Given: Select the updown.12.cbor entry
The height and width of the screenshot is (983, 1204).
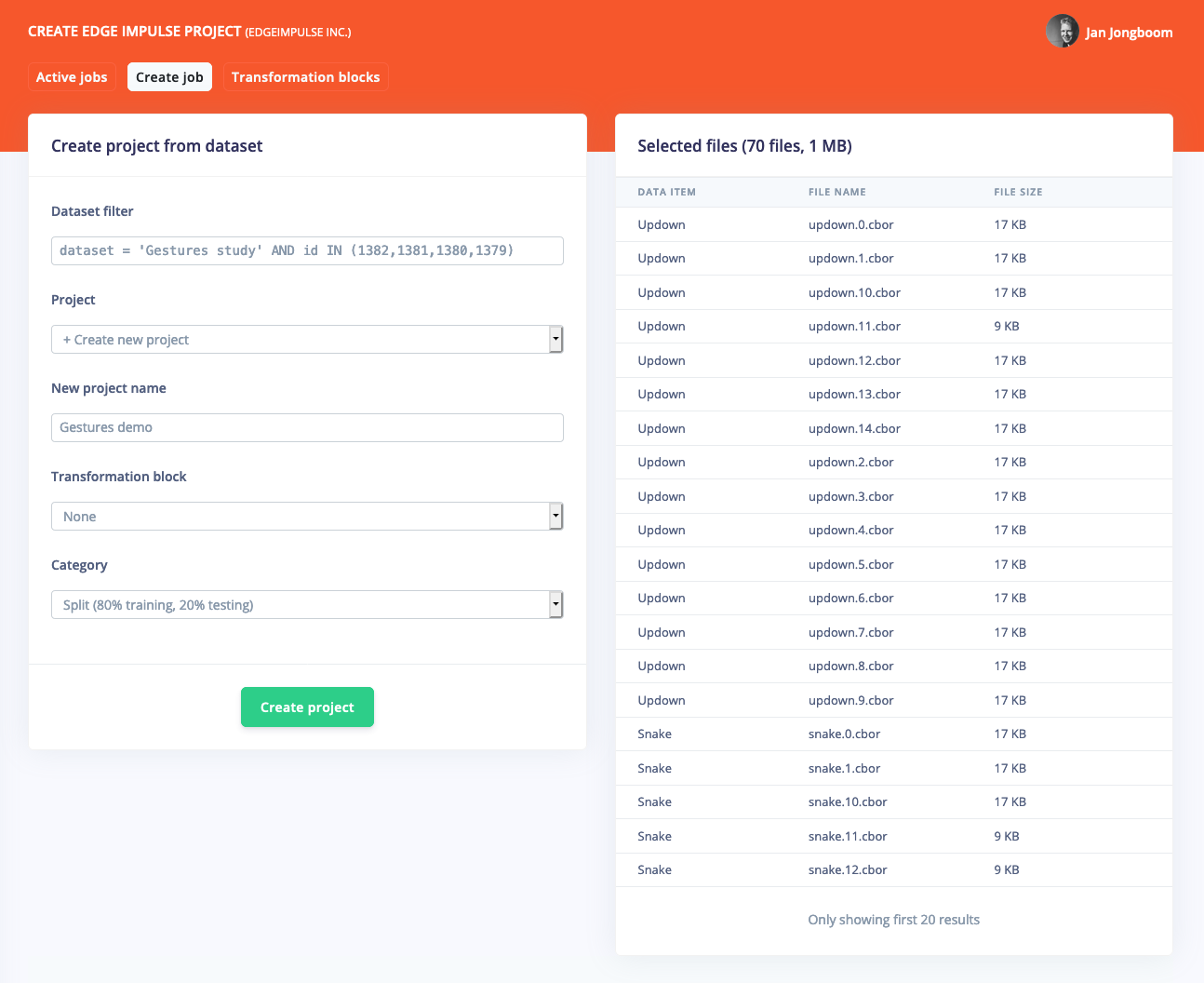Looking at the screenshot, I should click(854, 360).
